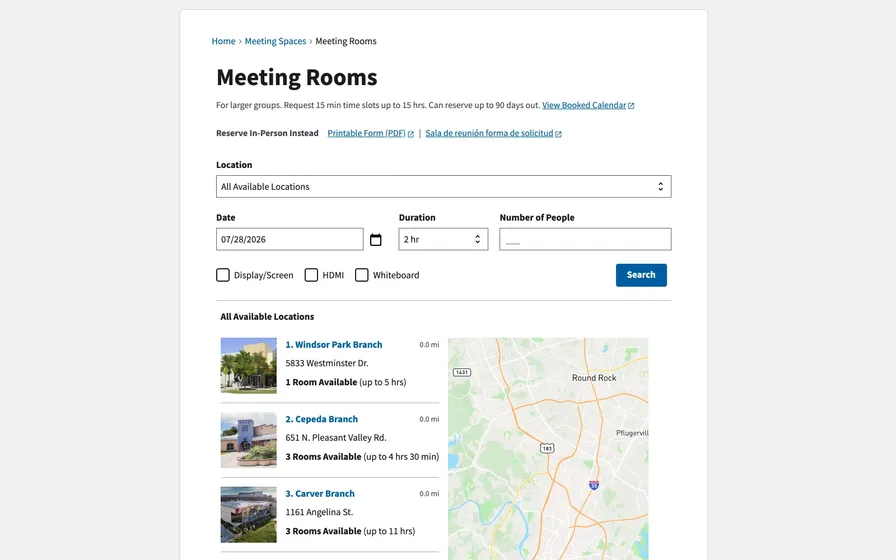Click '3 Rooms Available (up to 11 hrs)'
The image size is (896, 560).
350,531
